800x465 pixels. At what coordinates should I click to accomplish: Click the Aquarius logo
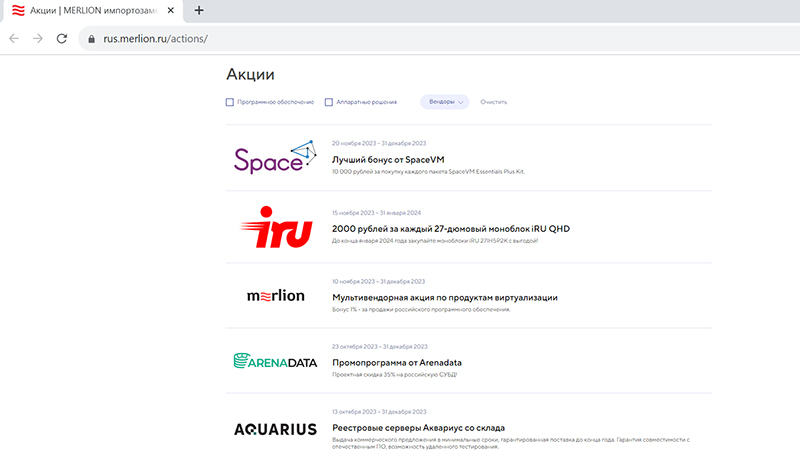275,429
